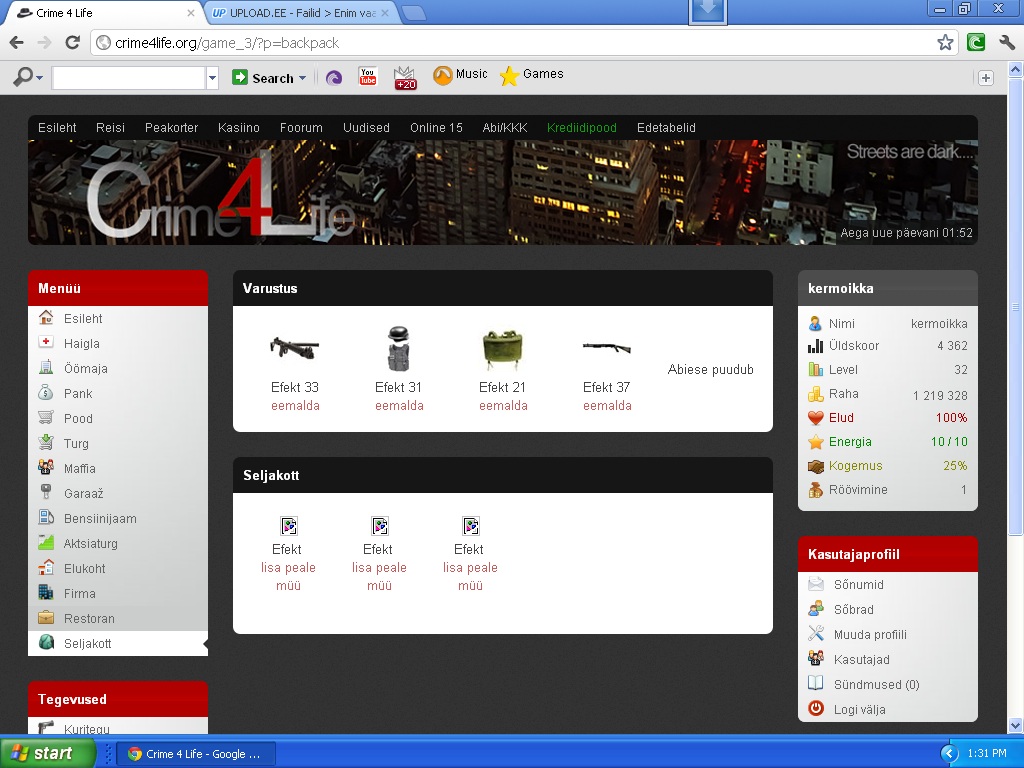Open the Windows start menu

46,753
